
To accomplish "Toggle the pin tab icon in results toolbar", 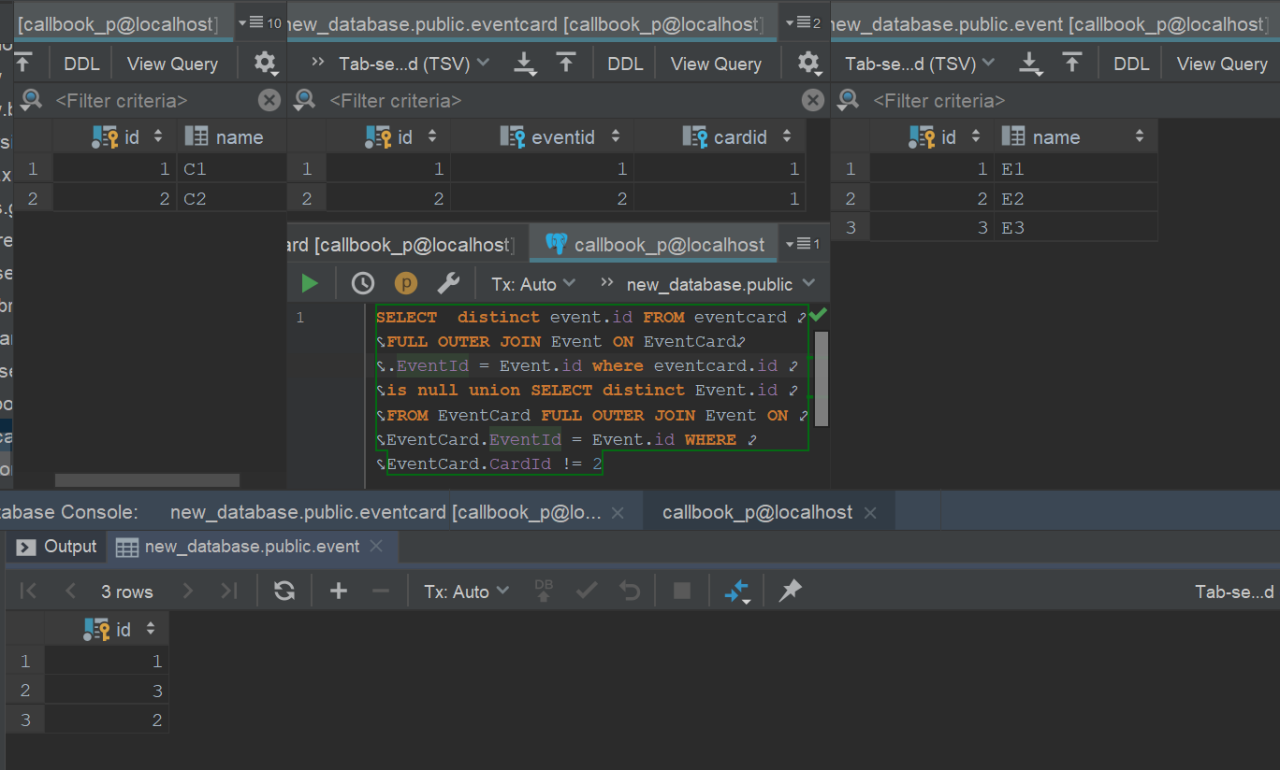I will pos(790,591).
